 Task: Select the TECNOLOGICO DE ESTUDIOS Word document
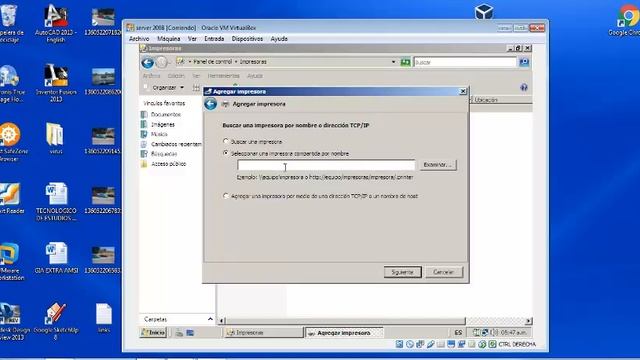tap(56, 202)
